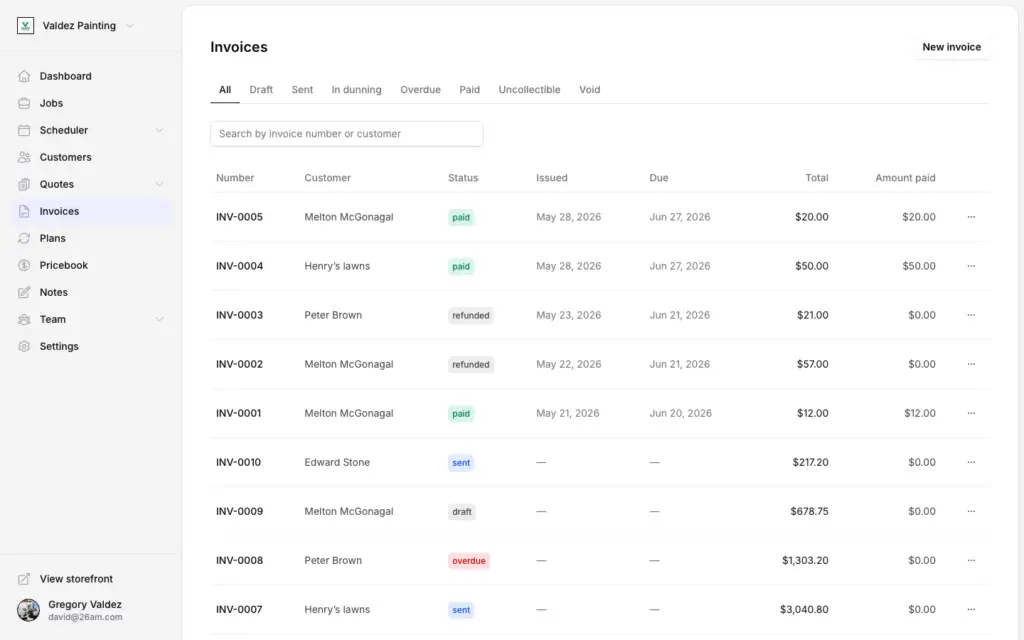Switch to the Draft tab
This screenshot has height=640, width=1024.
click(x=261, y=89)
